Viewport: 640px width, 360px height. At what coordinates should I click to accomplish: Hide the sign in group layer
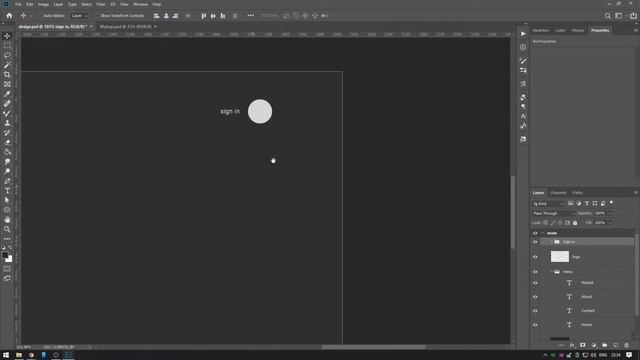tap(535, 242)
